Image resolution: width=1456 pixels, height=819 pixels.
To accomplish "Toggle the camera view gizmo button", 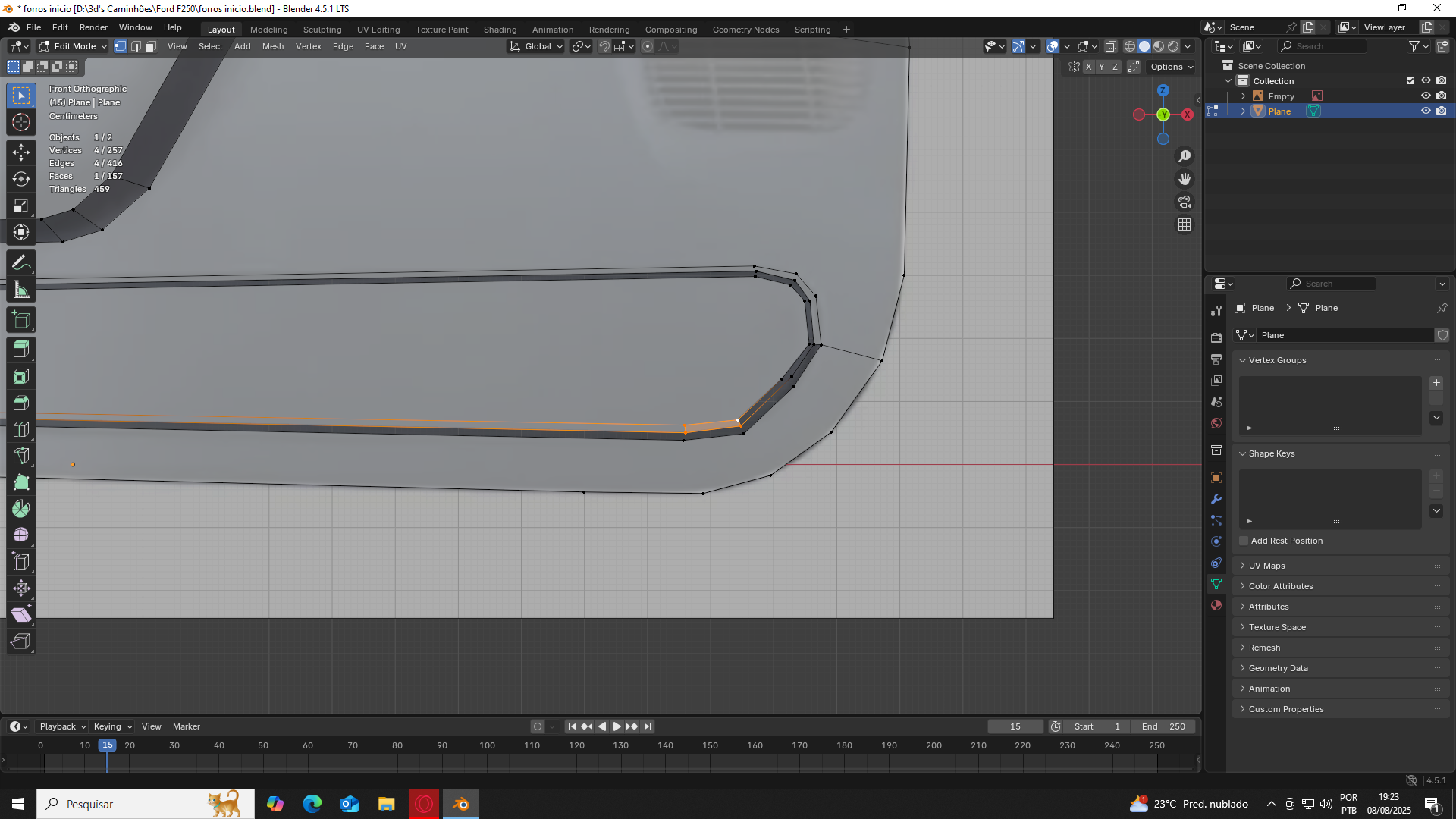I will pyautogui.click(x=1185, y=202).
